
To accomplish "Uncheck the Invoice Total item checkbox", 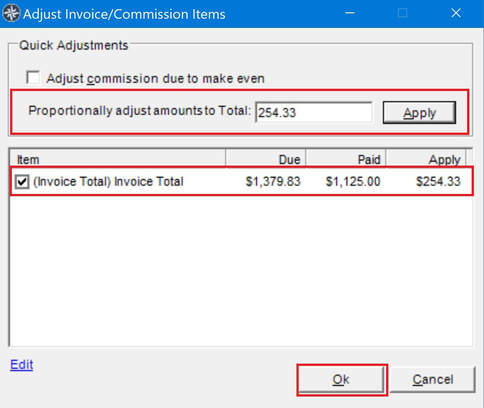I will [22, 182].
